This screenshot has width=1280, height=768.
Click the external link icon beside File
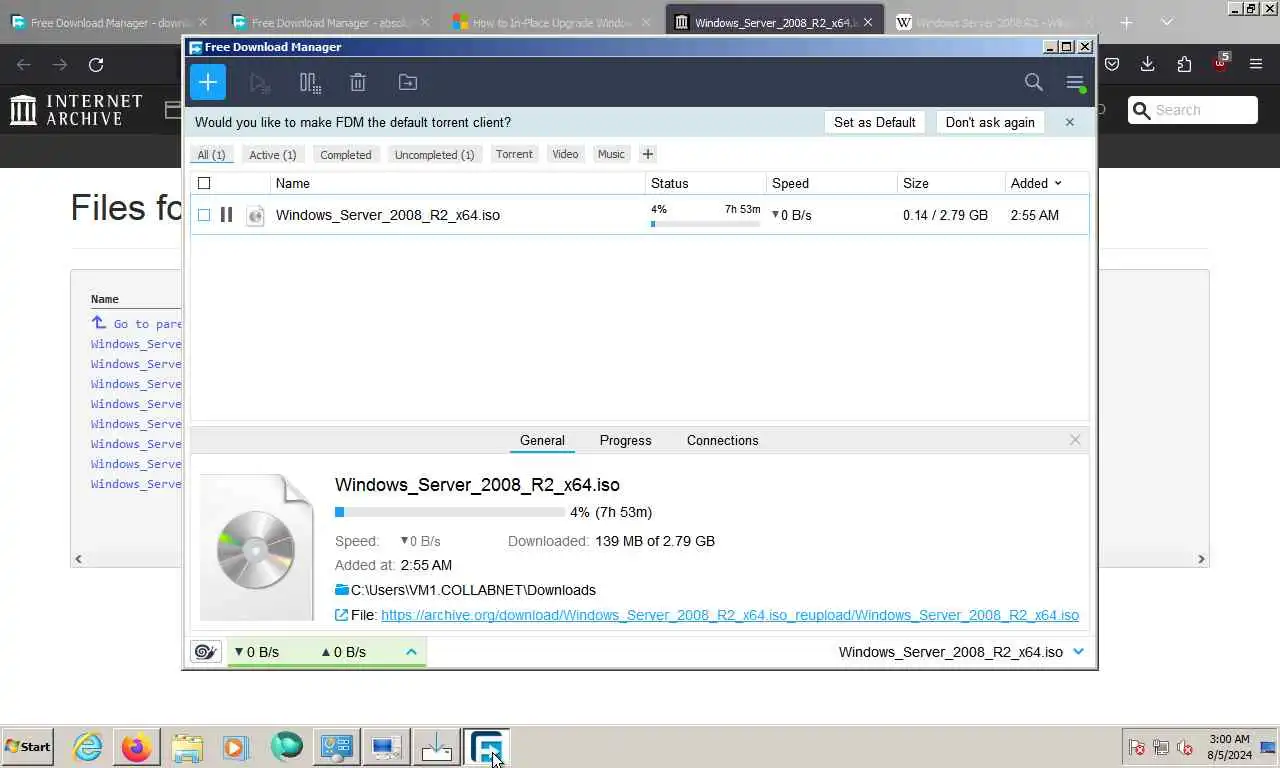click(342, 615)
